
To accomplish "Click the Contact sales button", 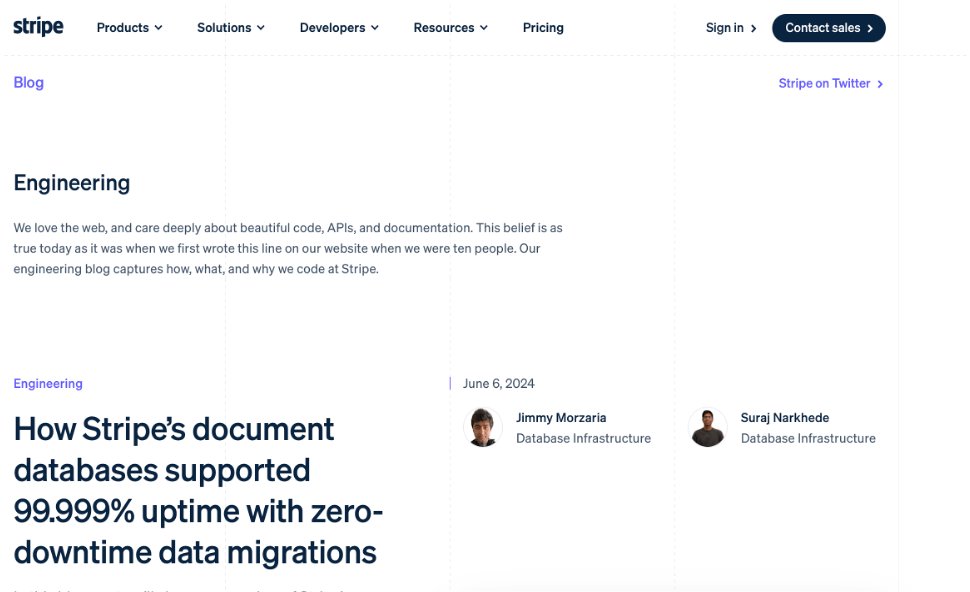I will [828, 28].
